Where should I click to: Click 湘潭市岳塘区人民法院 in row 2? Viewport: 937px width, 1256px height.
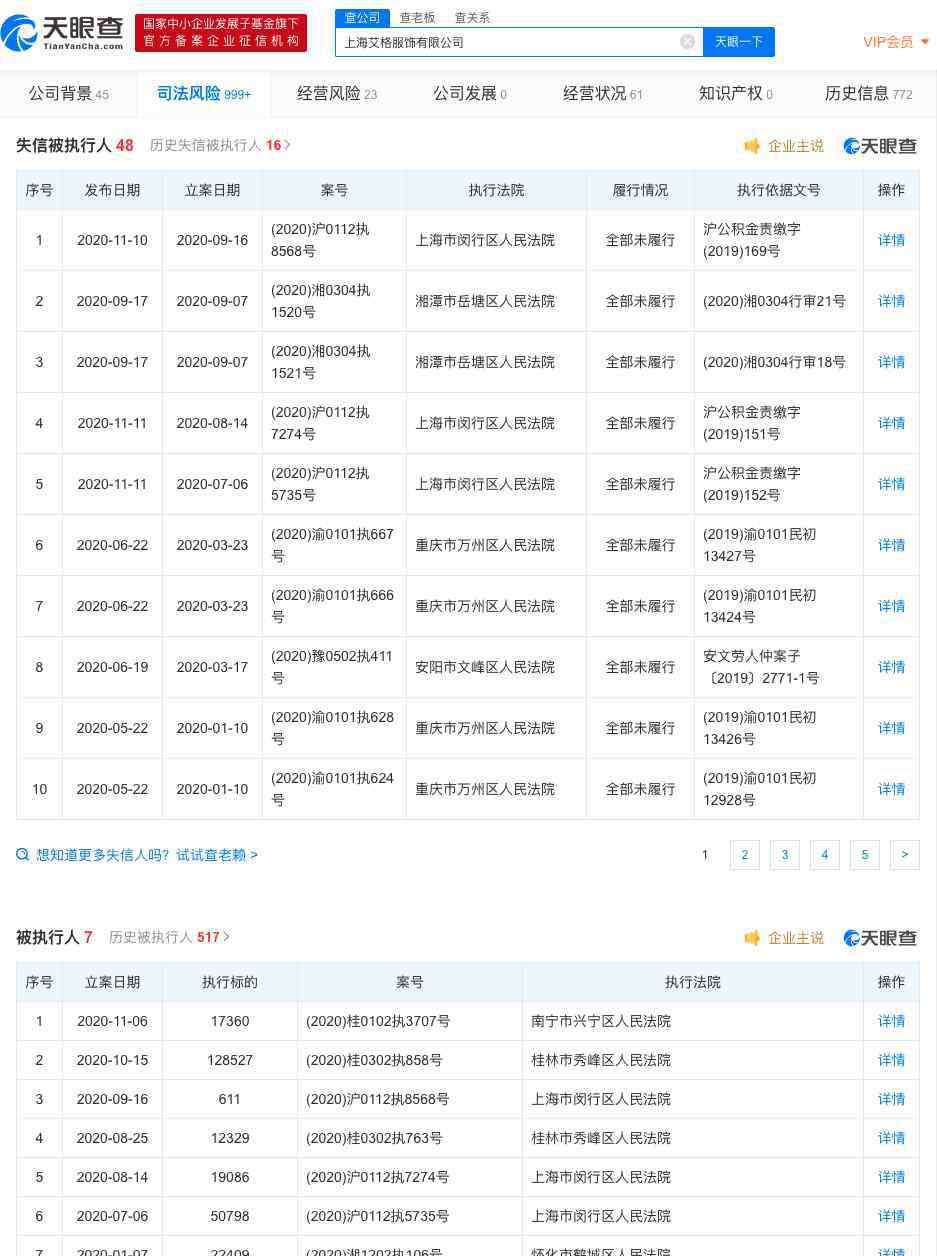pyautogui.click(x=485, y=301)
